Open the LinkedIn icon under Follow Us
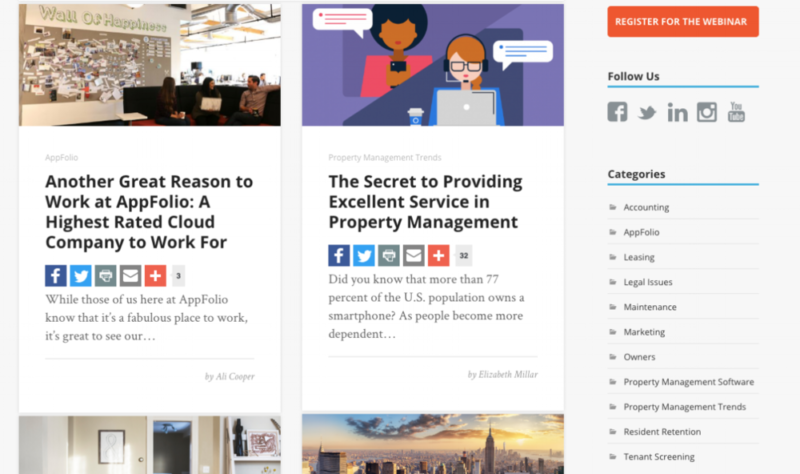 [x=678, y=112]
